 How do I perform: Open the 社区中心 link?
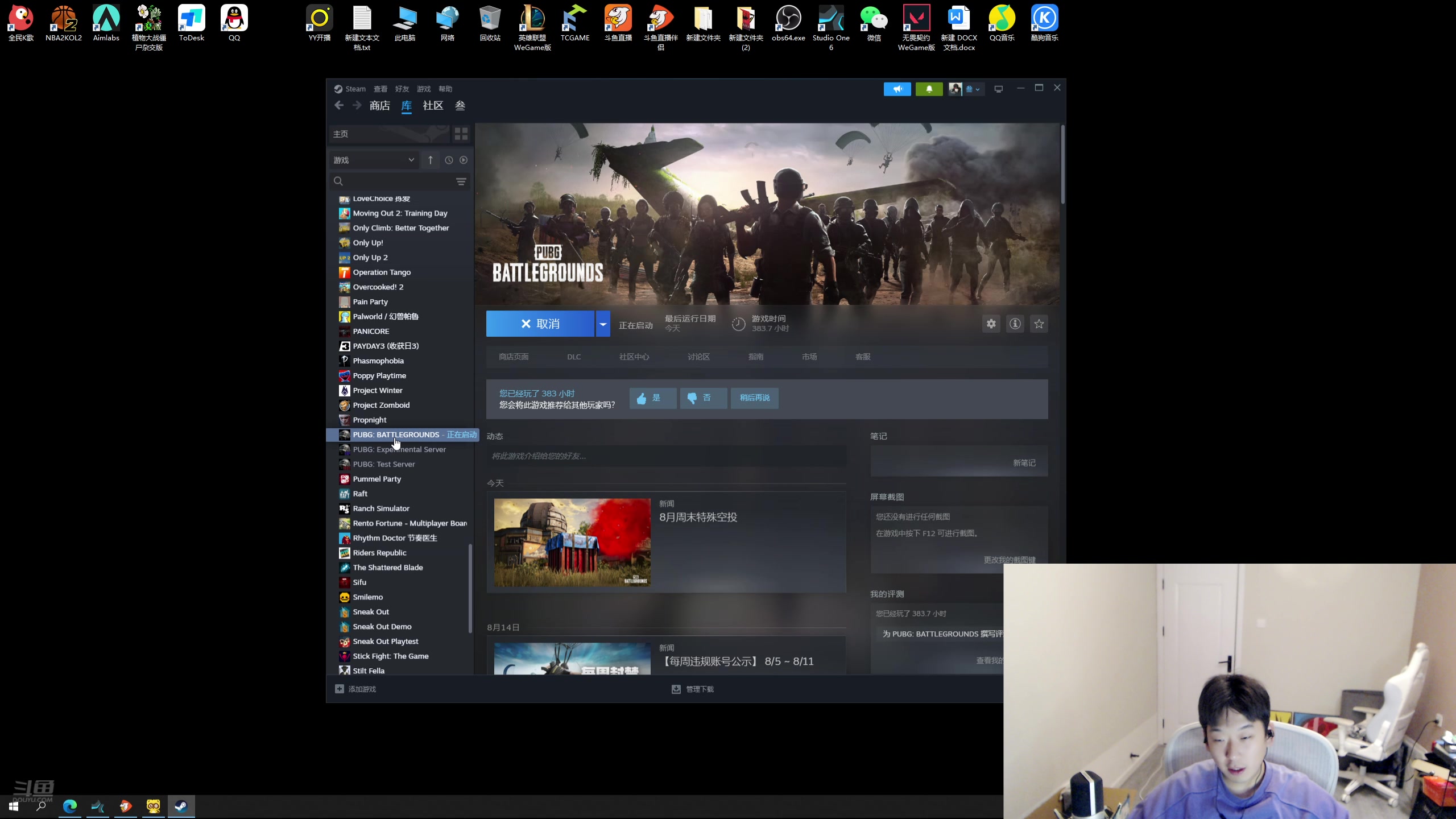coord(634,357)
